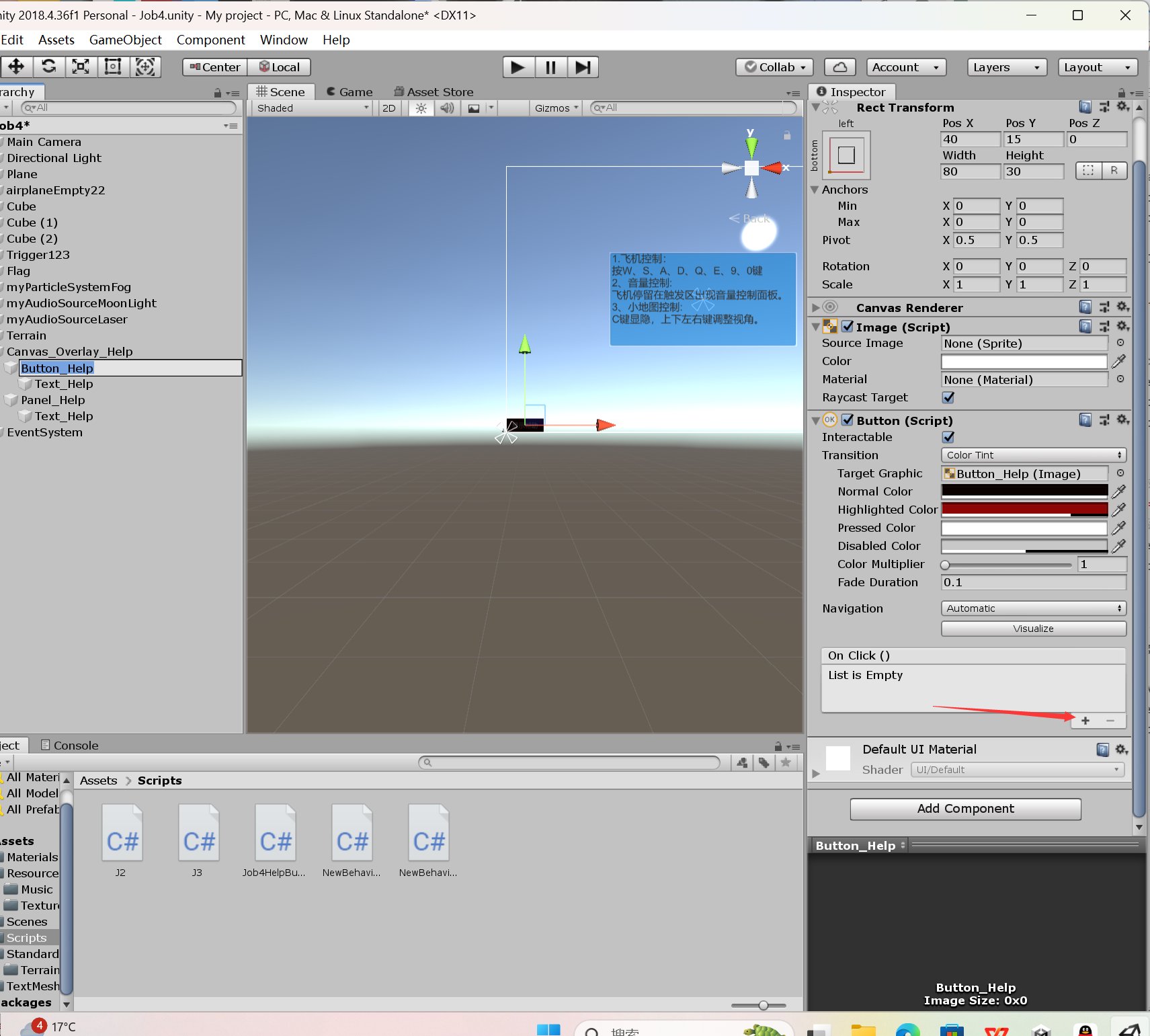Image resolution: width=1150 pixels, height=1036 pixels.
Task: Open the Component menu
Action: [211, 40]
